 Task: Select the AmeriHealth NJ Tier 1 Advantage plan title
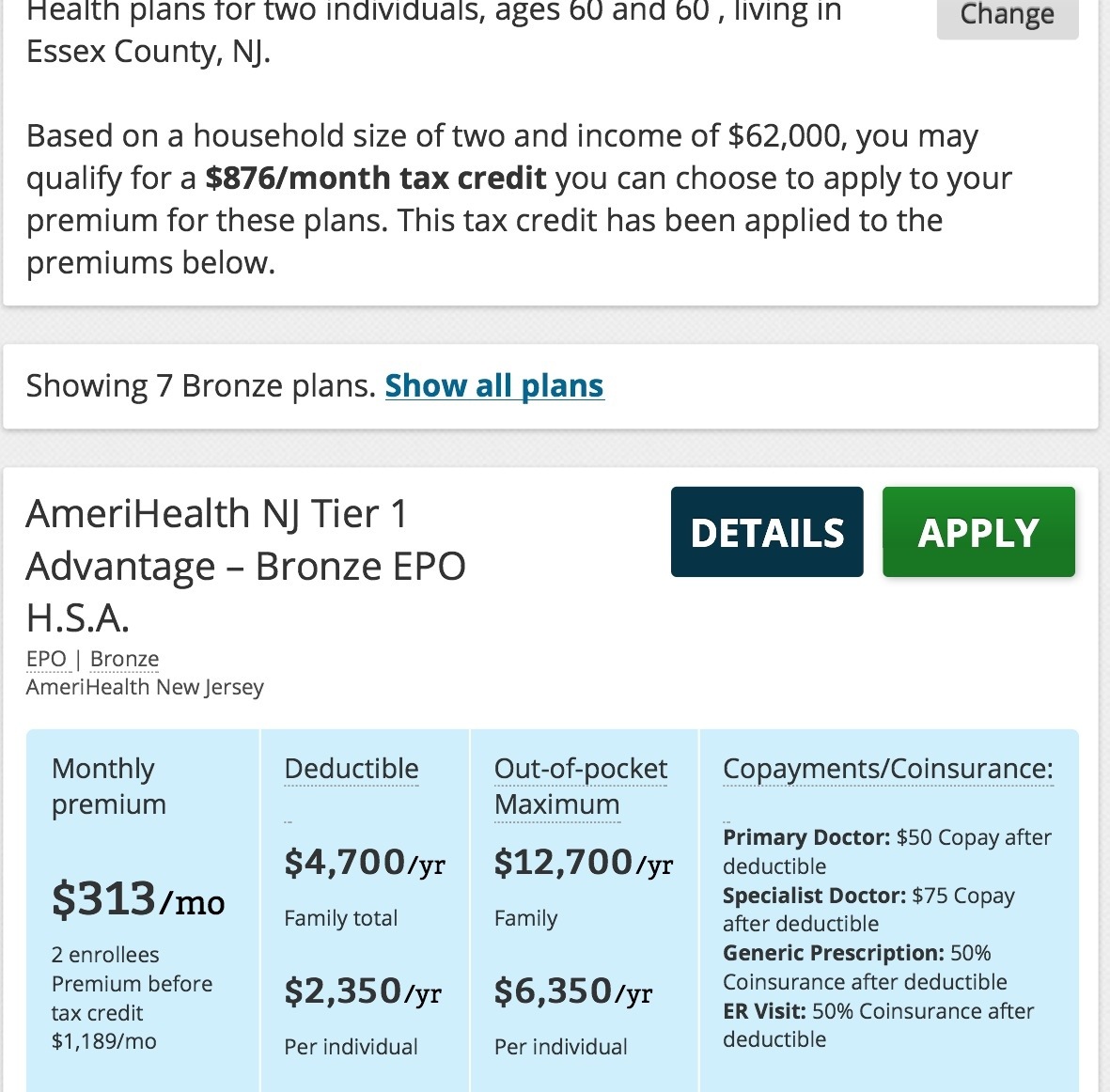tap(245, 565)
